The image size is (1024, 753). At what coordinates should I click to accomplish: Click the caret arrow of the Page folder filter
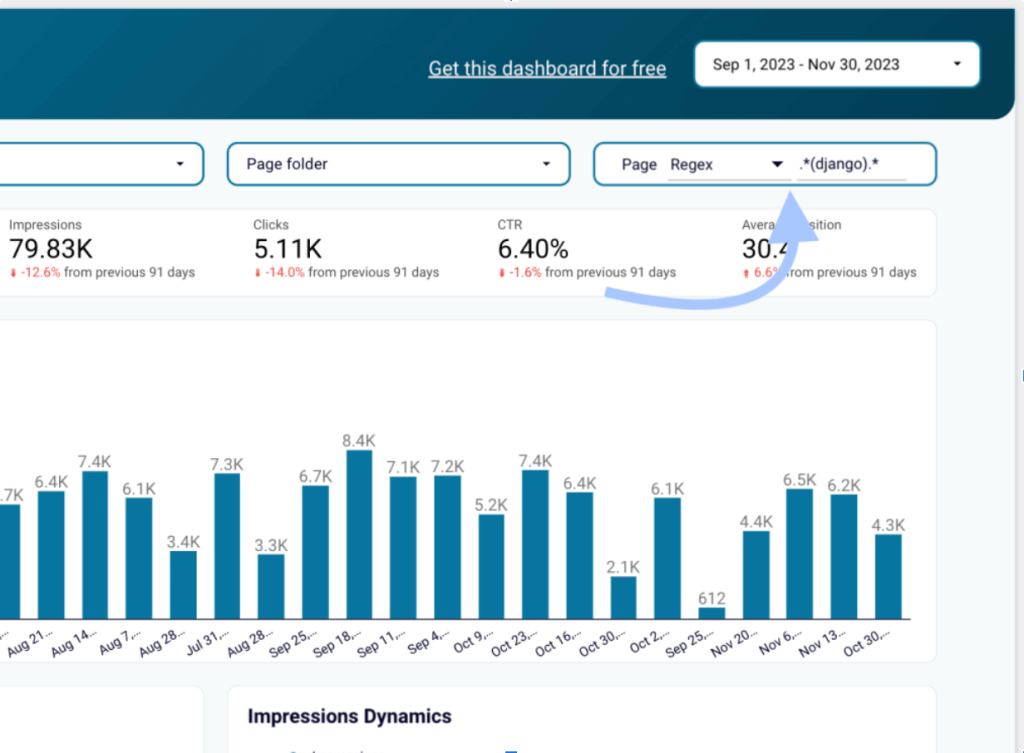coord(546,164)
